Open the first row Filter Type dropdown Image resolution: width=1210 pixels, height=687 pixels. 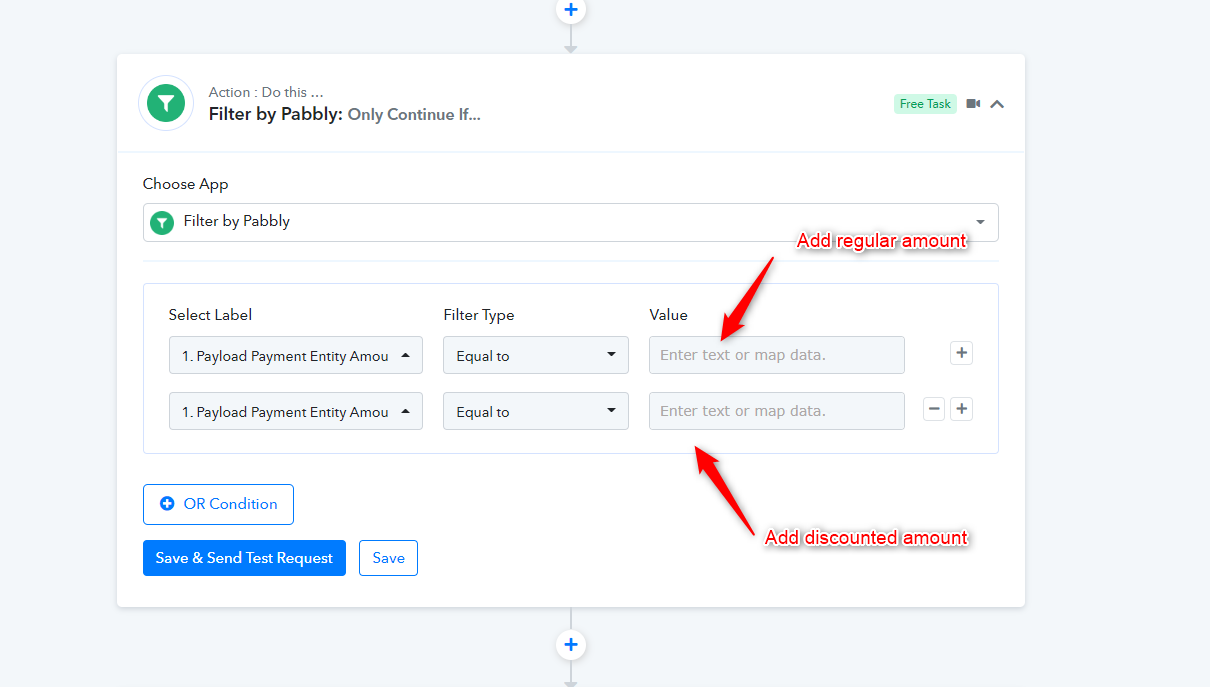[536, 355]
